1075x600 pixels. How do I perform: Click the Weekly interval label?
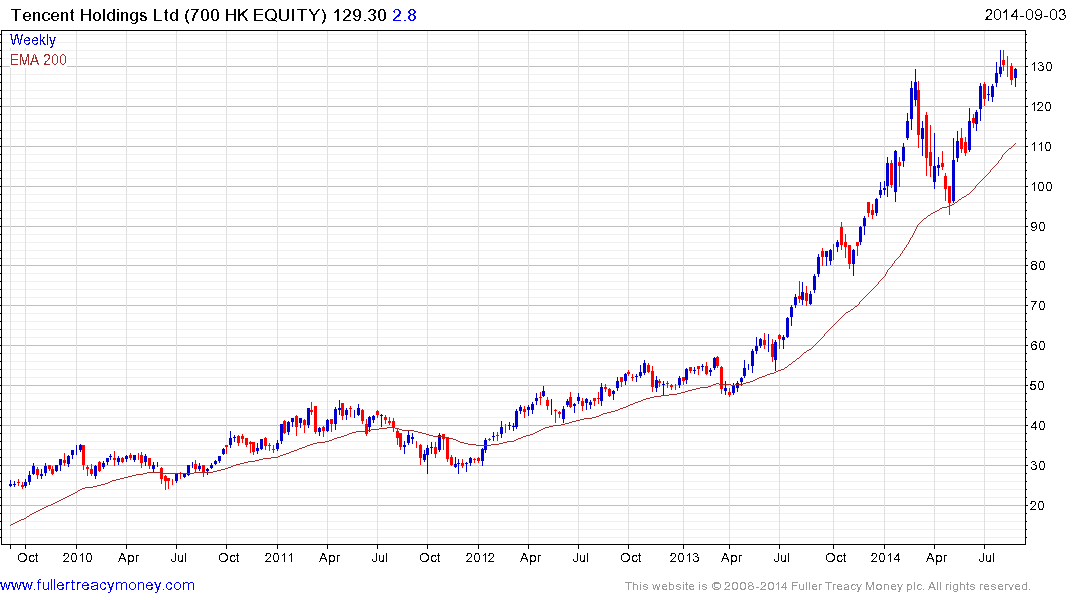click(x=33, y=40)
